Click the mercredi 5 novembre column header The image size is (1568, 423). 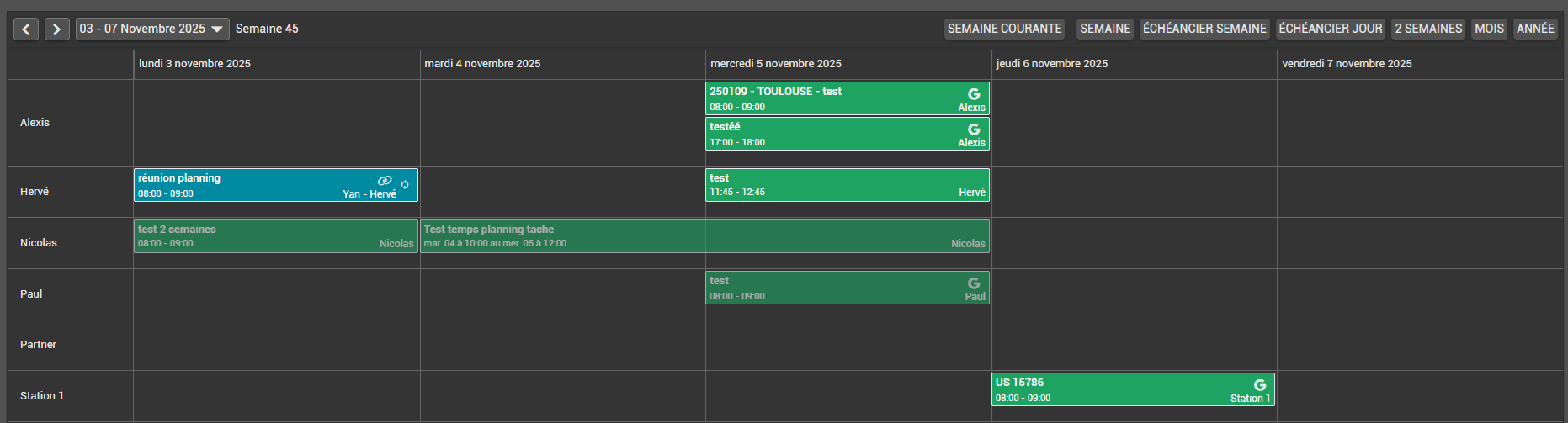pos(775,64)
